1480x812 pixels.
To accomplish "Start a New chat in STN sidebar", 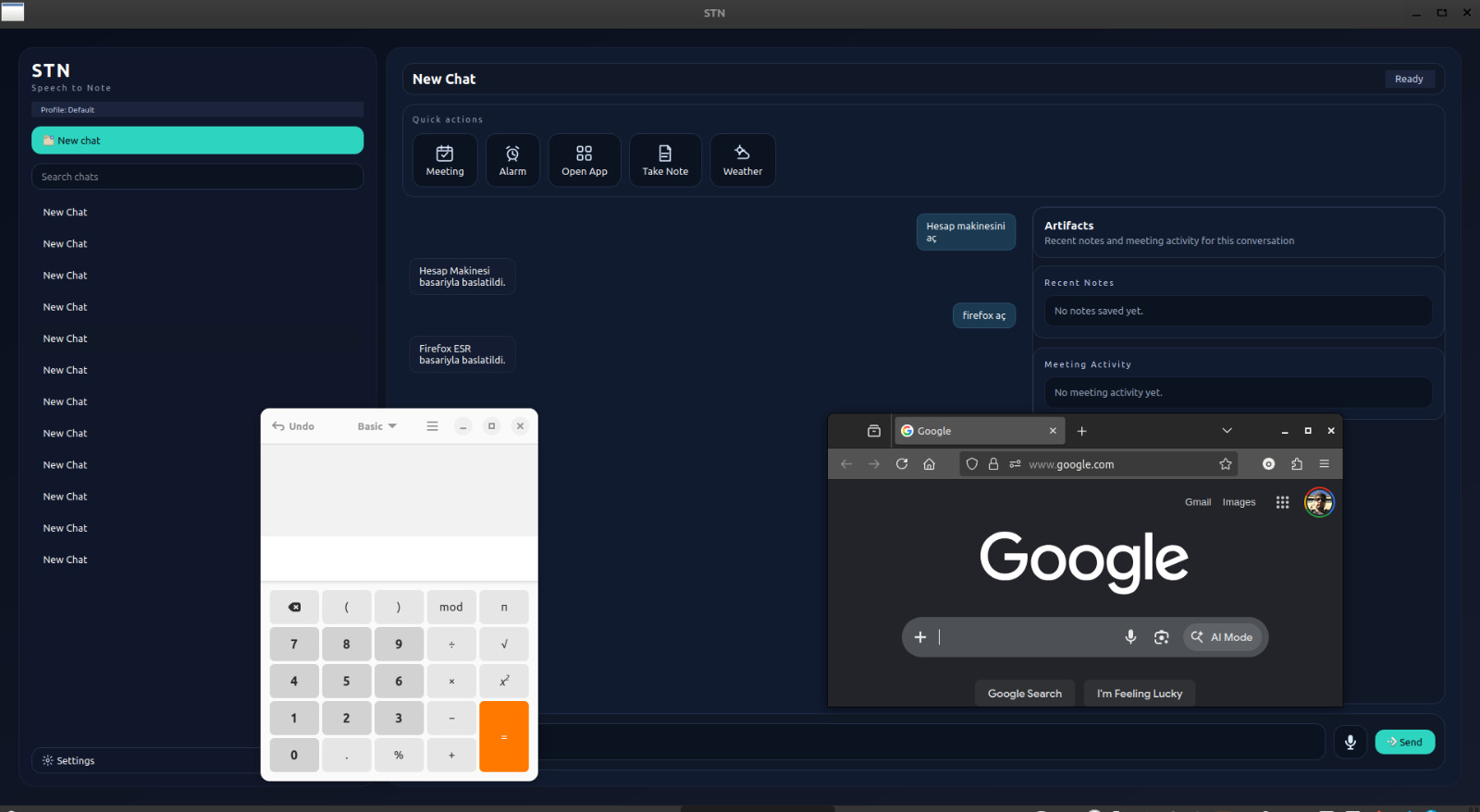I will point(197,141).
